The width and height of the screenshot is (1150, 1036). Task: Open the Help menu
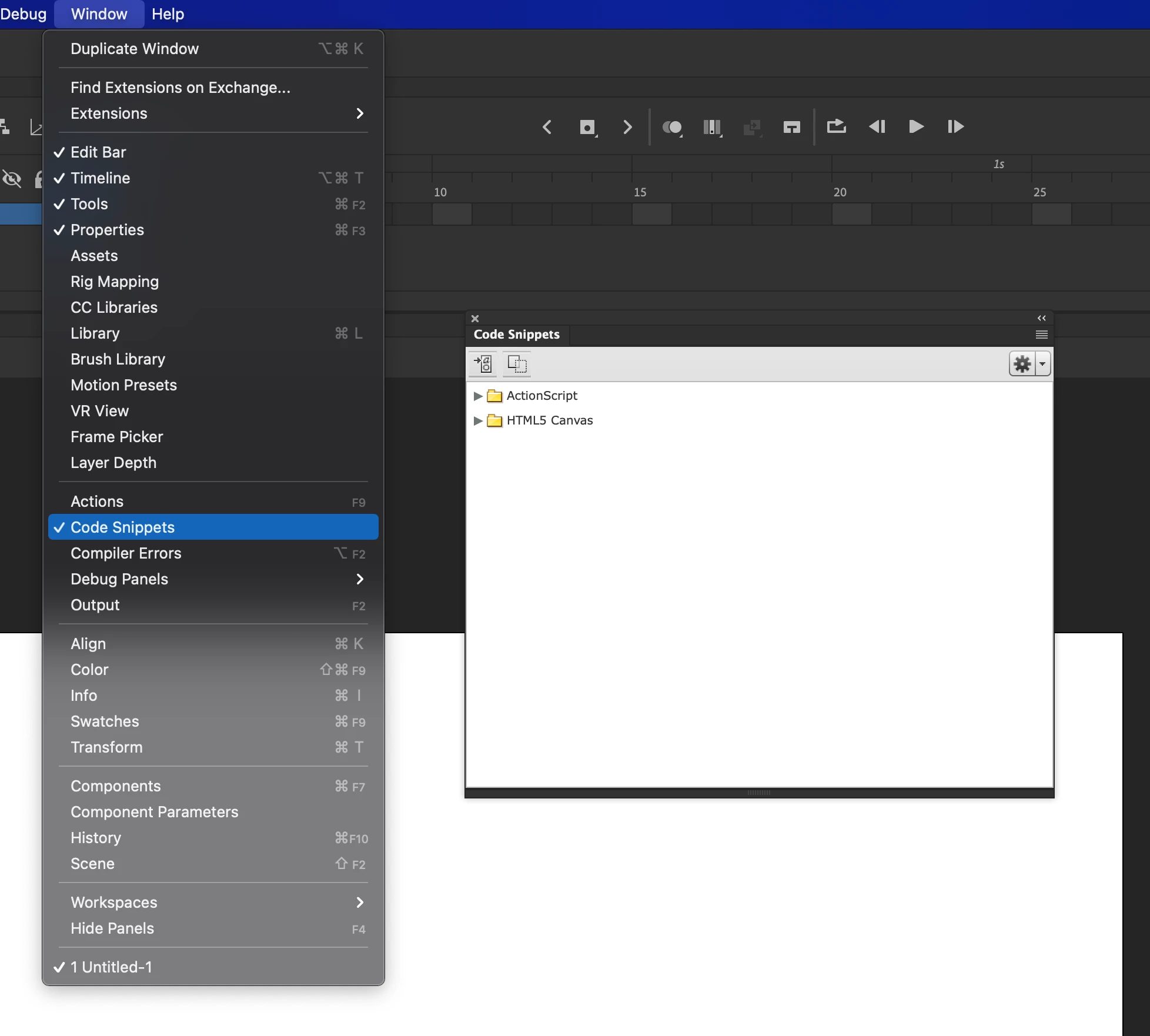pyautogui.click(x=168, y=14)
